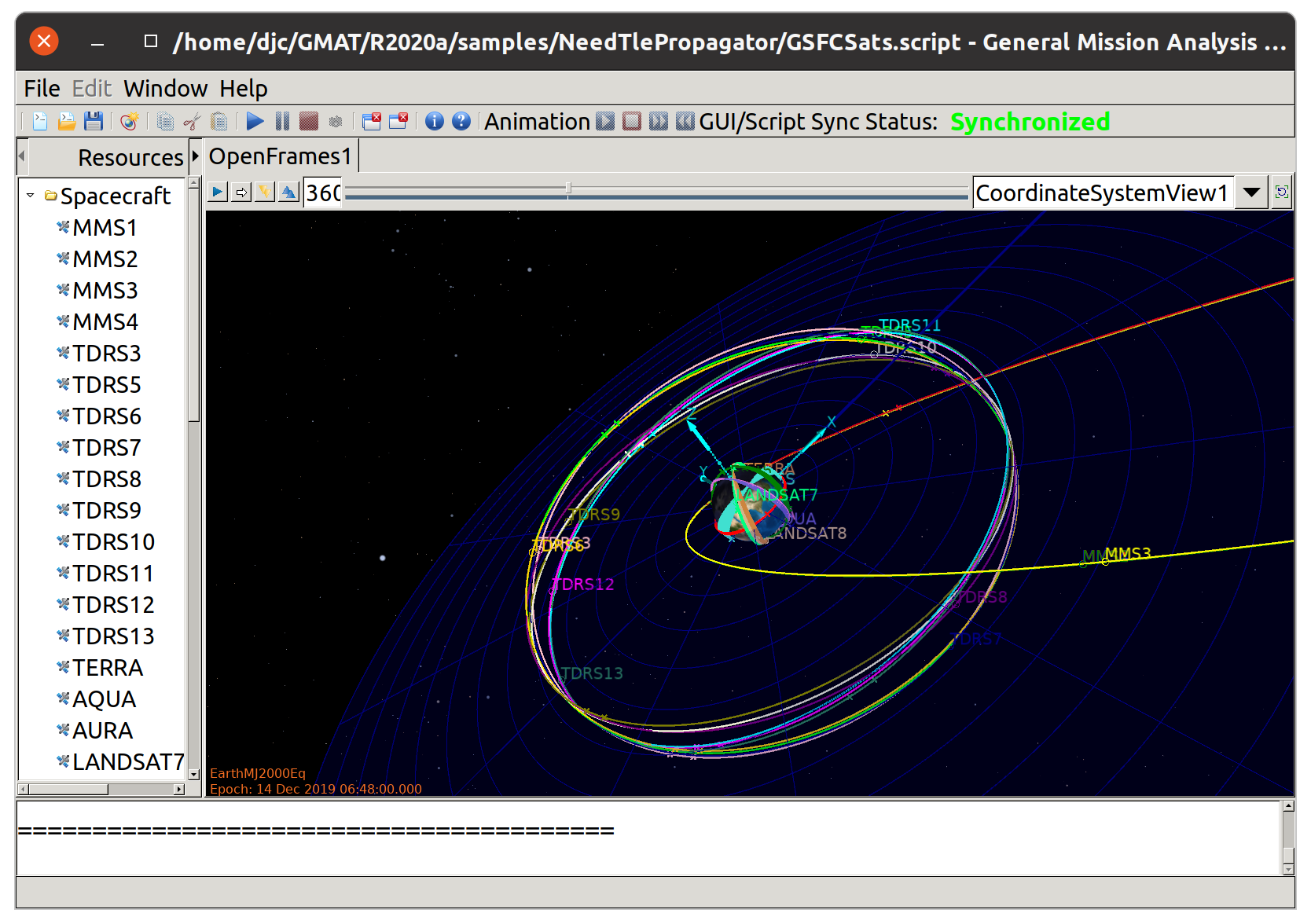Viewport: 1311px width, 924px height.
Task: Start animation with the Animation play button
Action: [x=605, y=121]
